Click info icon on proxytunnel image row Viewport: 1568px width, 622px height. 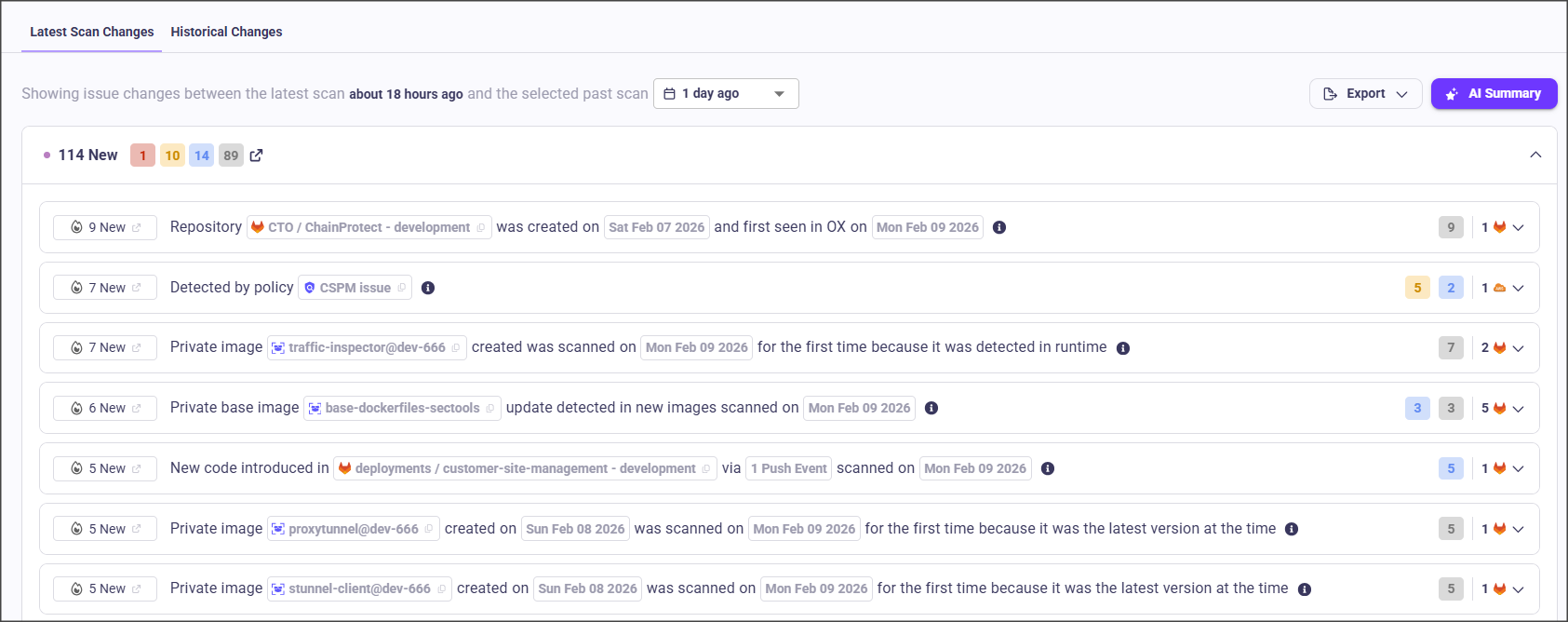(1292, 529)
